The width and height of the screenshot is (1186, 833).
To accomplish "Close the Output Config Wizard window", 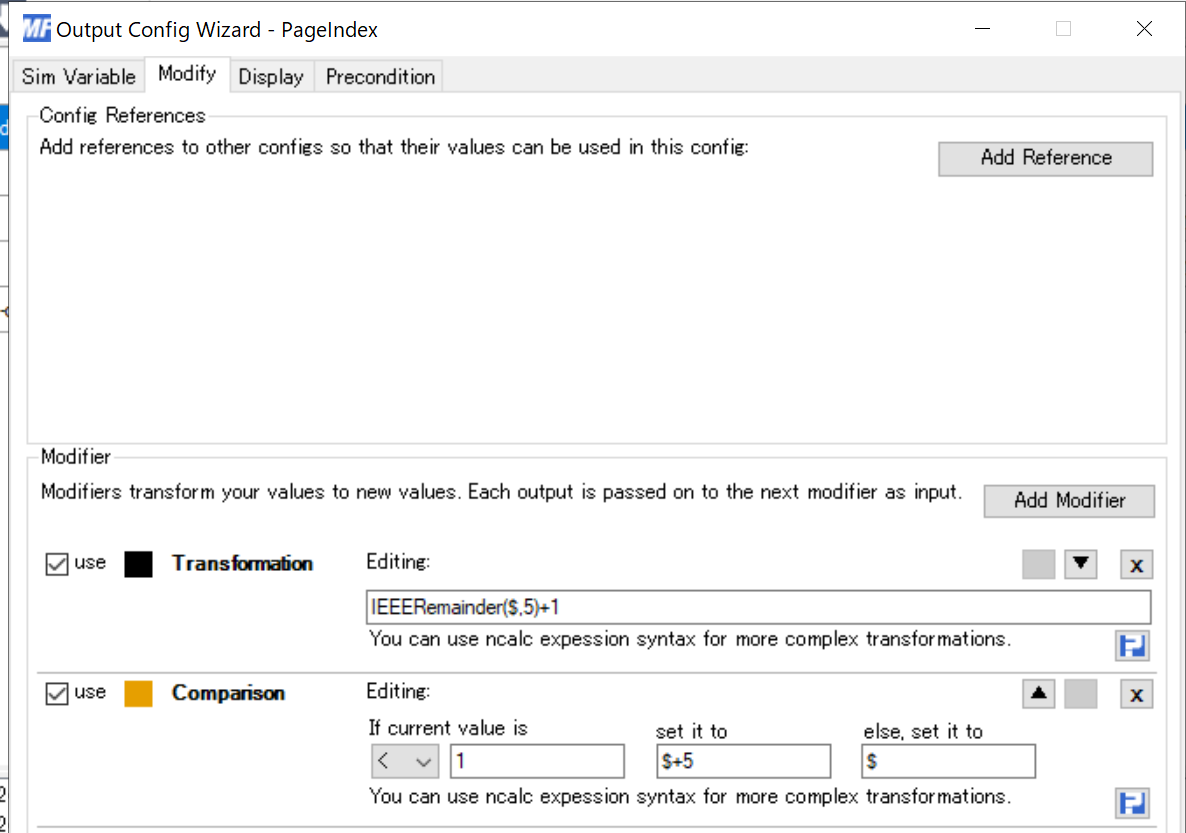I will point(1144,29).
